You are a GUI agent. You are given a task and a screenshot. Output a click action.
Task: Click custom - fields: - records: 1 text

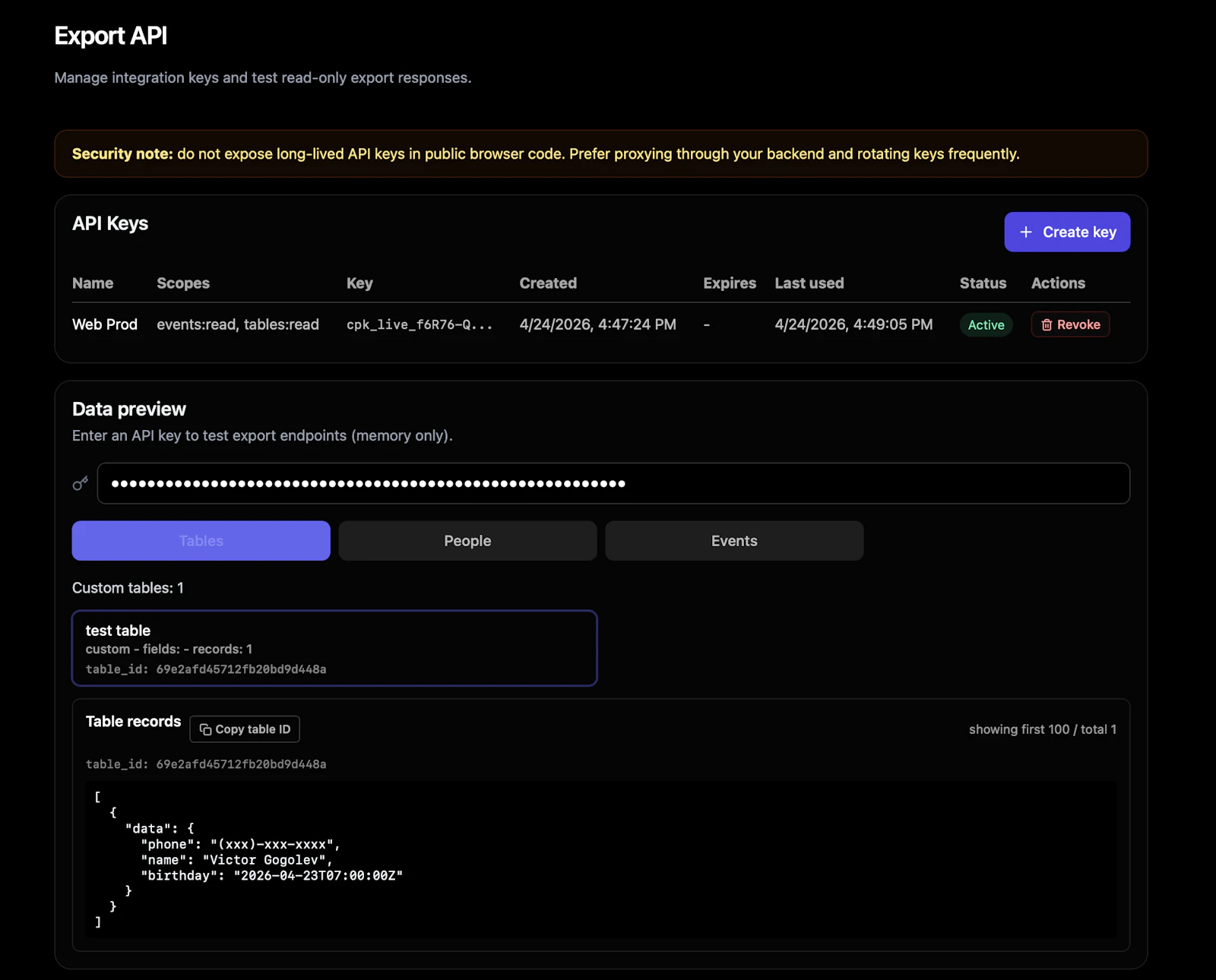pos(169,650)
